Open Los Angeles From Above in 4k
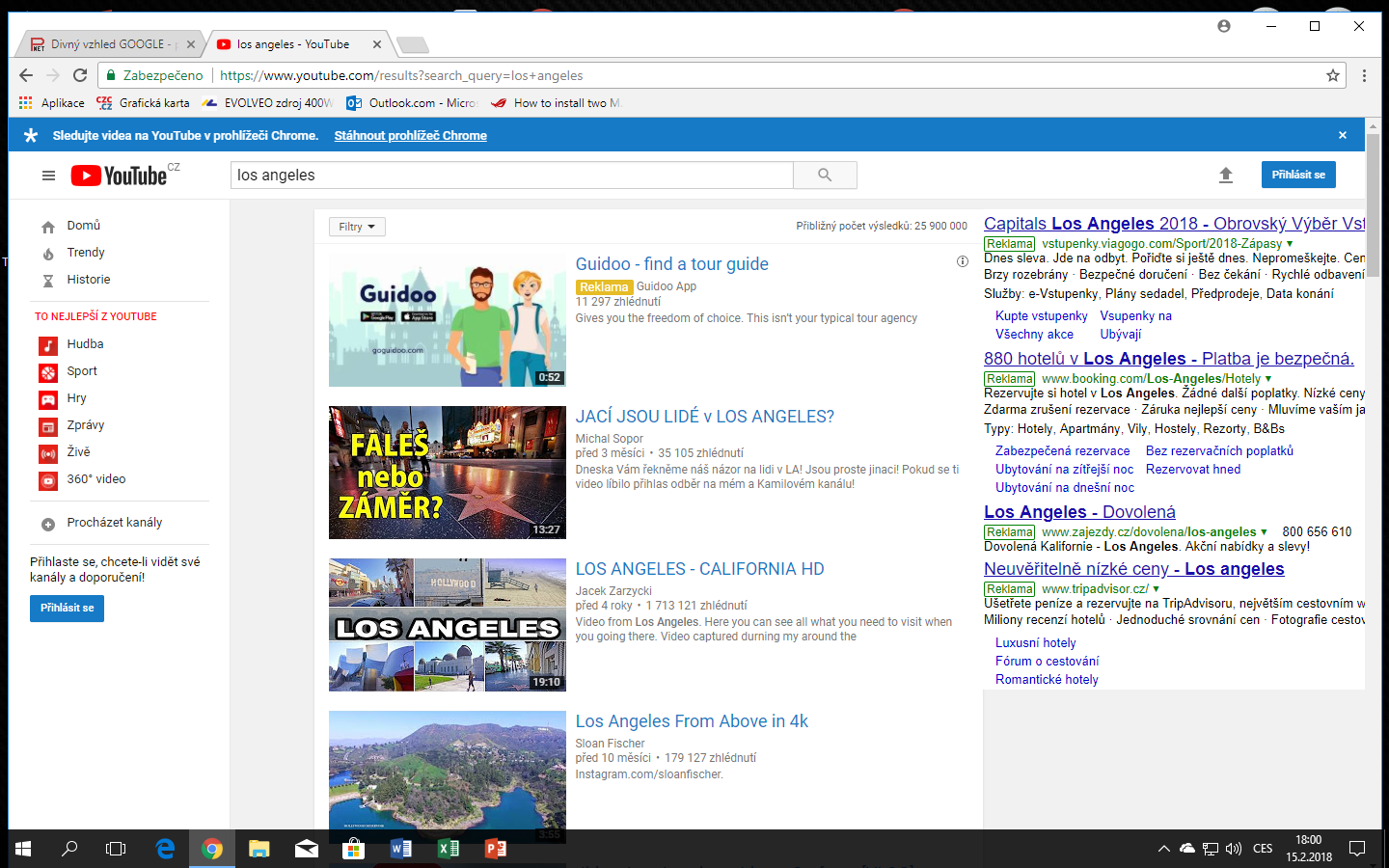Screen dimensions: 1389x868 click(692, 721)
